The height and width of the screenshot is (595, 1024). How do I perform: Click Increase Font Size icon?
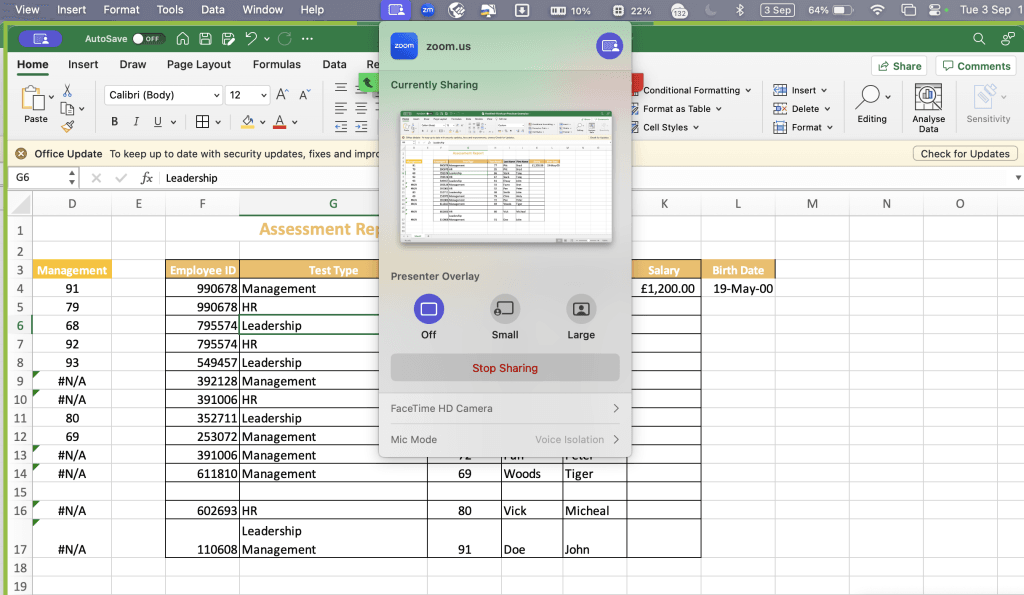coord(282,95)
